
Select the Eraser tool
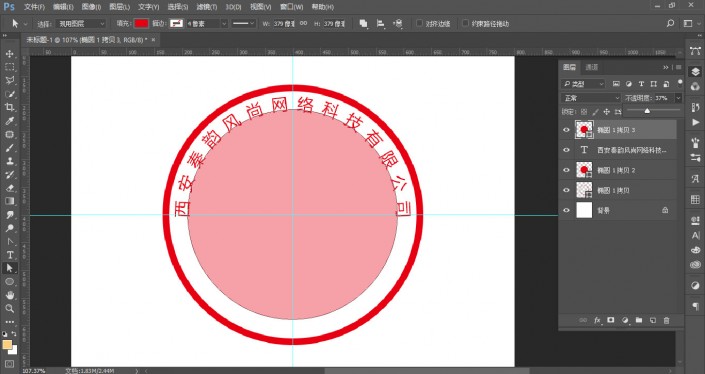click(9, 188)
